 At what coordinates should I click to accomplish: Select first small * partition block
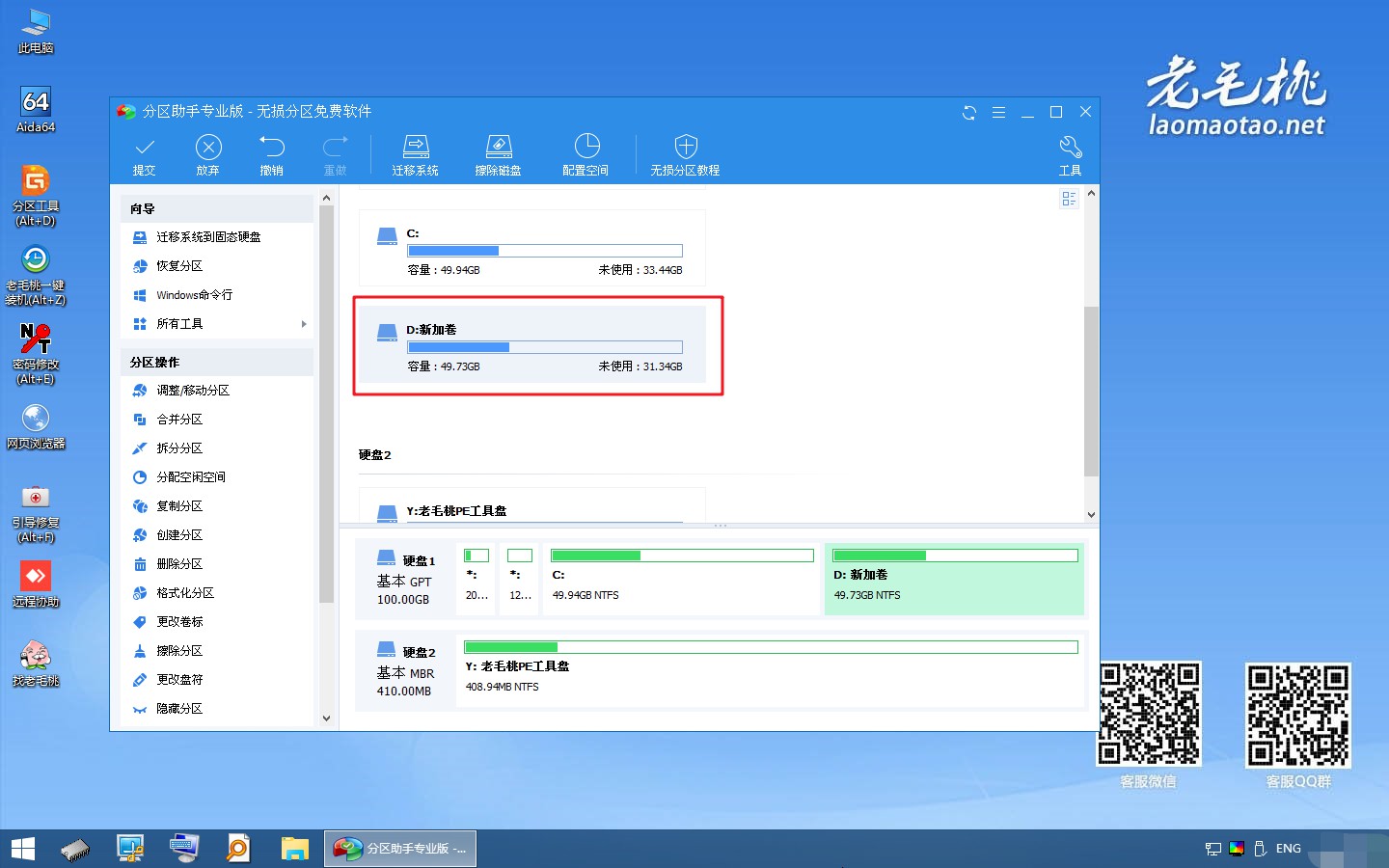pos(477,579)
